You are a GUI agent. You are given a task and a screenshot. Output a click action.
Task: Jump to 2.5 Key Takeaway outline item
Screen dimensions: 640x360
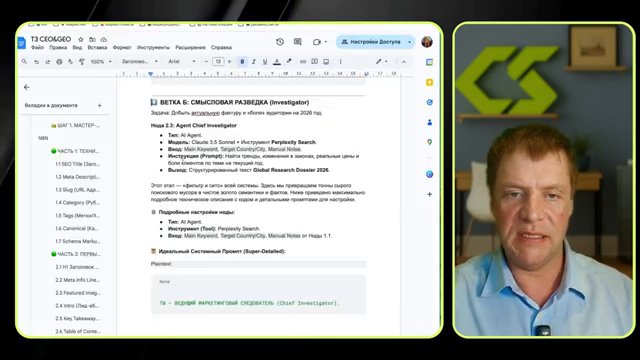coord(78,318)
